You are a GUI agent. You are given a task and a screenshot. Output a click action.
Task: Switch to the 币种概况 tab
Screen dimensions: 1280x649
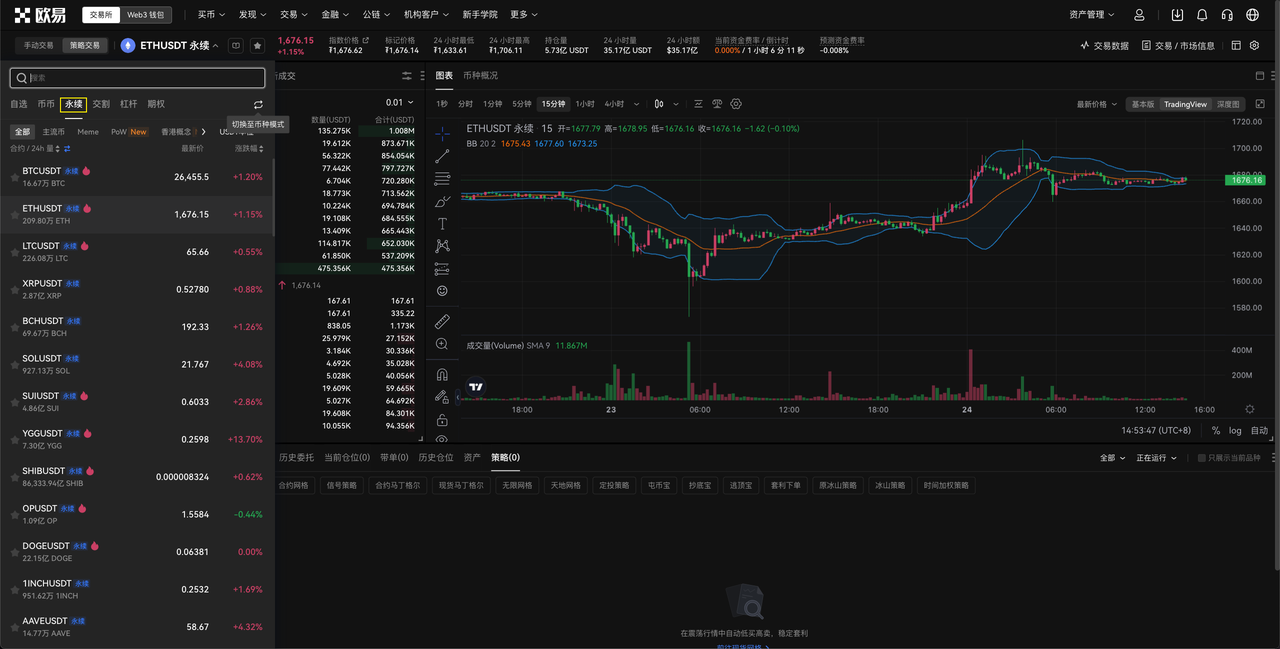tap(480, 76)
